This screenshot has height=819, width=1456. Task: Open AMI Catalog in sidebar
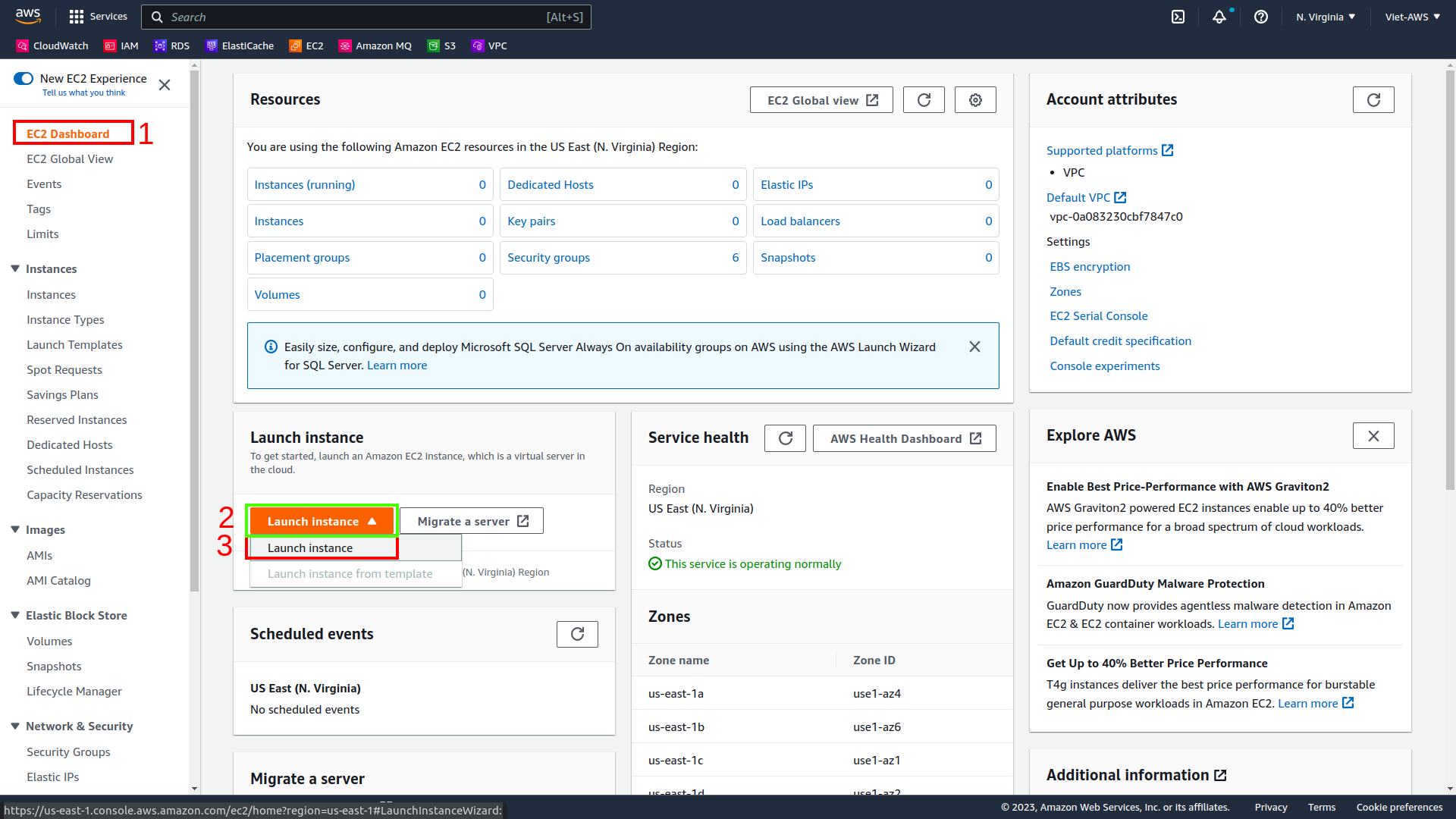pyautogui.click(x=58, y=580)
